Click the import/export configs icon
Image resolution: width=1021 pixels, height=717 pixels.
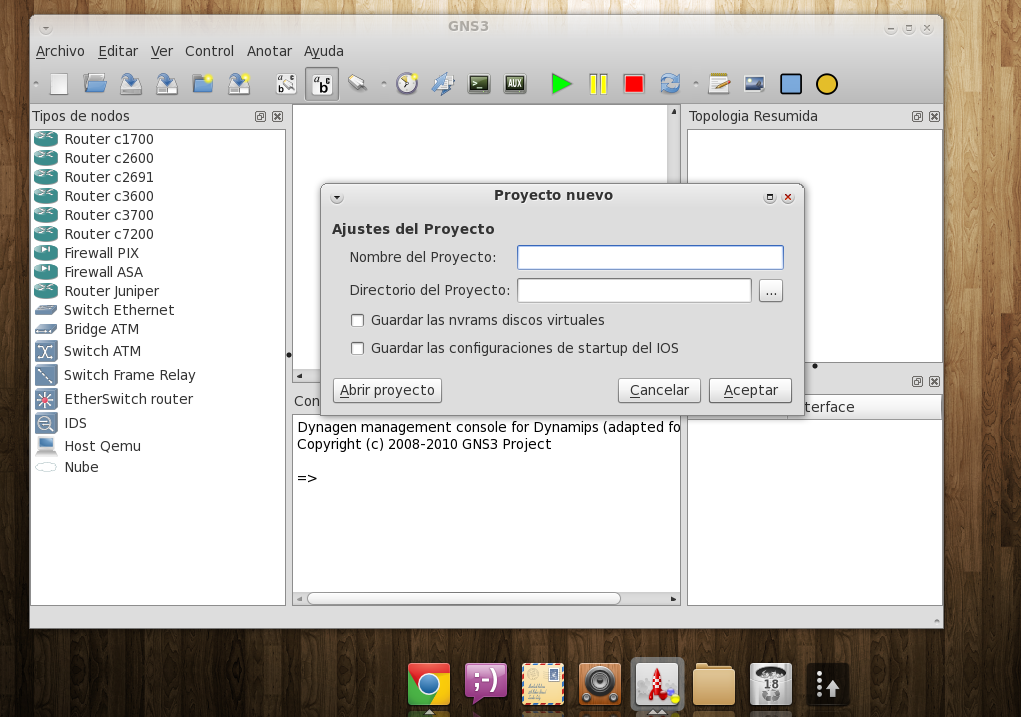[443, 84]
